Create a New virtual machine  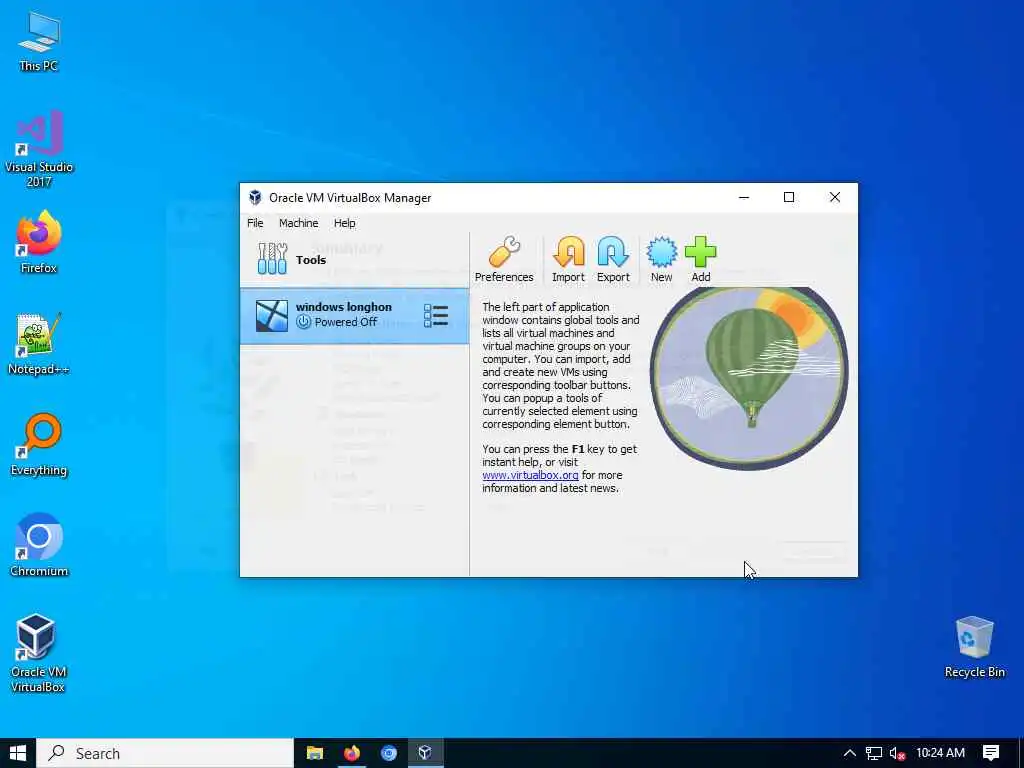[x=662, y=259]
